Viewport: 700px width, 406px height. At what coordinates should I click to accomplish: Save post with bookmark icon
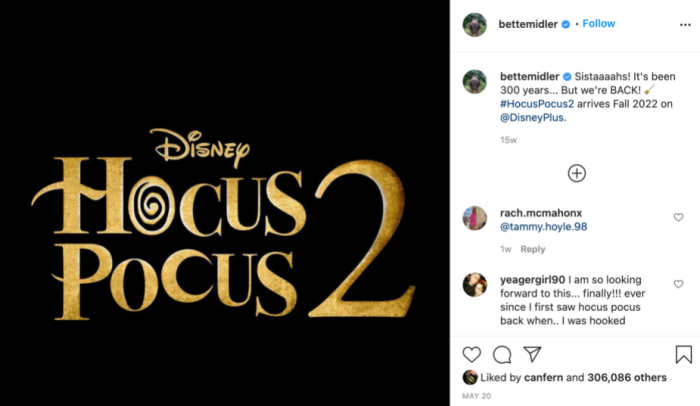pos(683,355)
